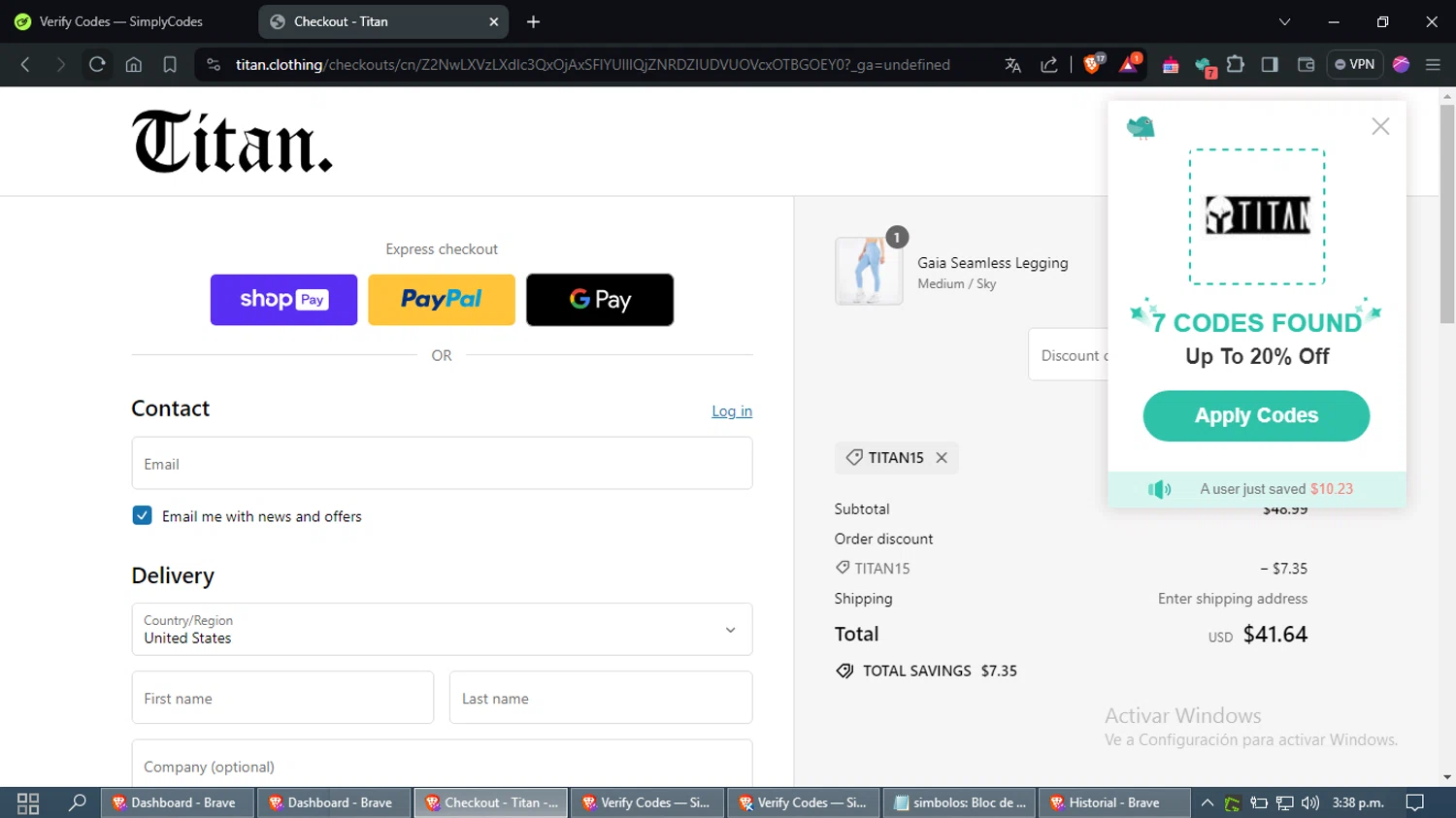Open Windows Task View
Viewport: 1456px width, 818px height.
tap(28, 802)
